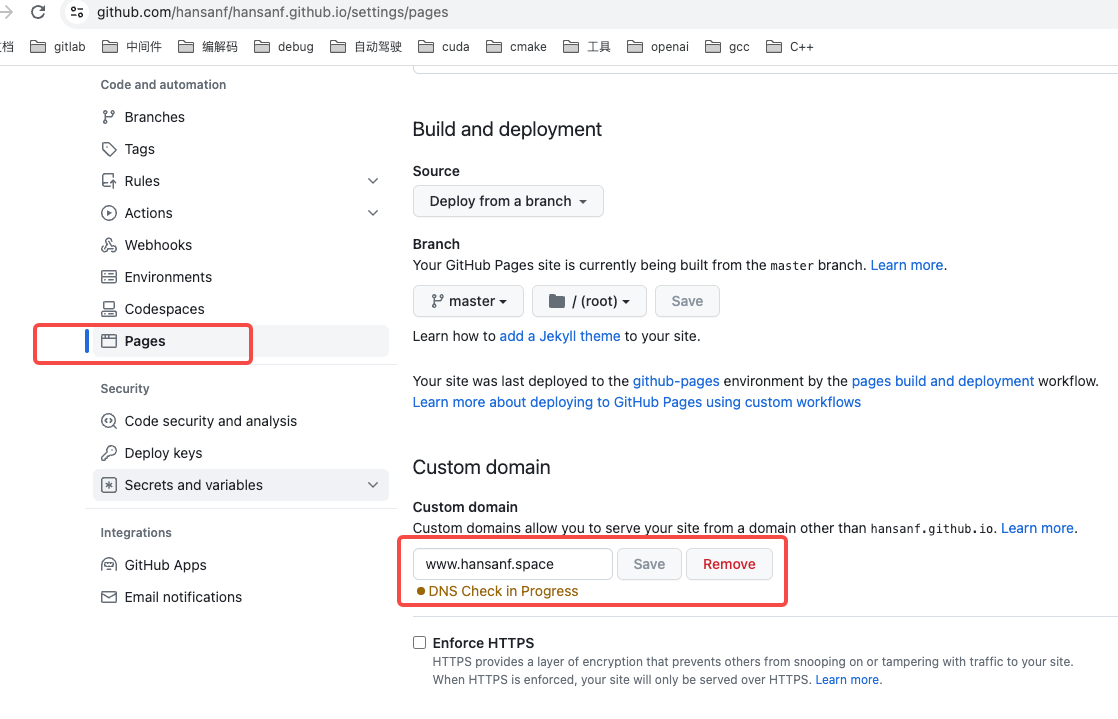
Task: Click the Tags icon in sidebar
Action: pos(108,149)
